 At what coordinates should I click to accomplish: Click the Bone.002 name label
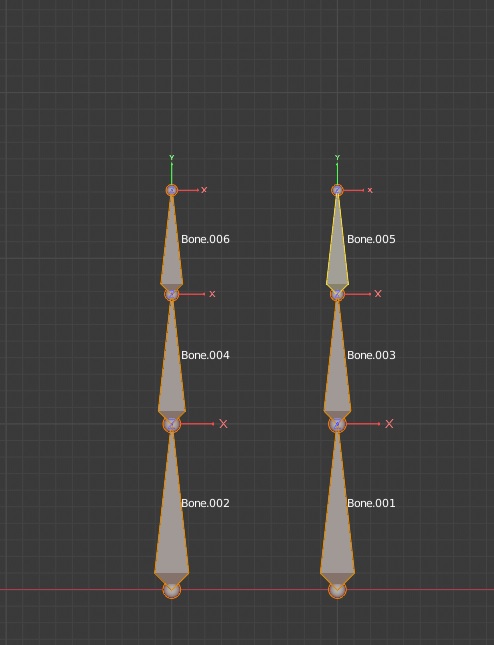pyautogui.click(x=205, y=503)
